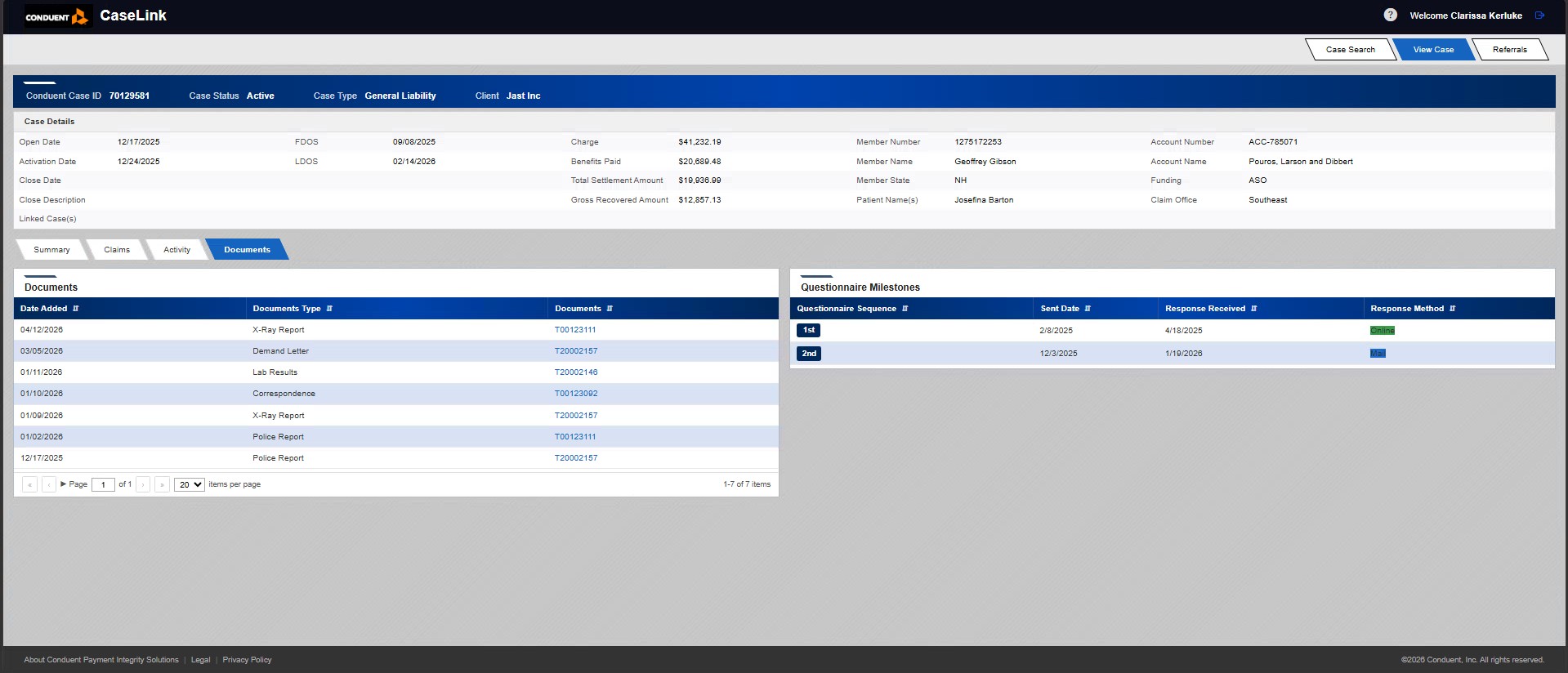Switch to the Summary tab

point(51,250)
